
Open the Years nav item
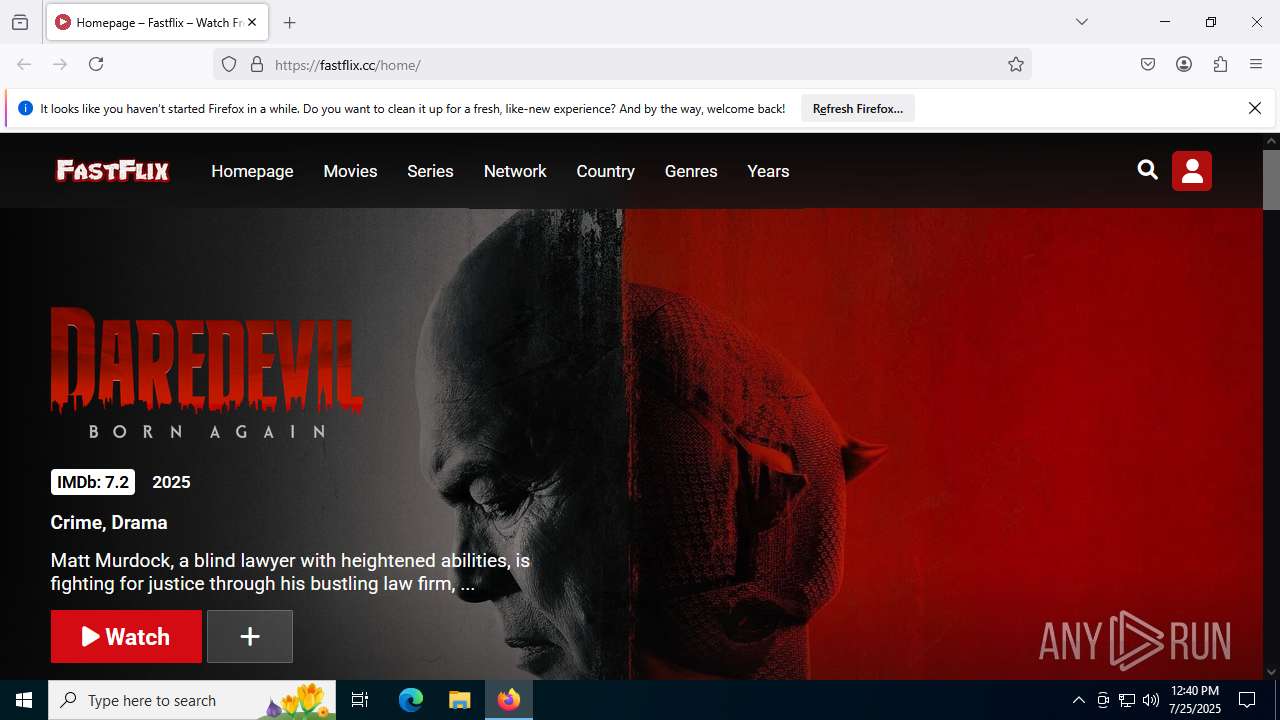click(768, 171)
